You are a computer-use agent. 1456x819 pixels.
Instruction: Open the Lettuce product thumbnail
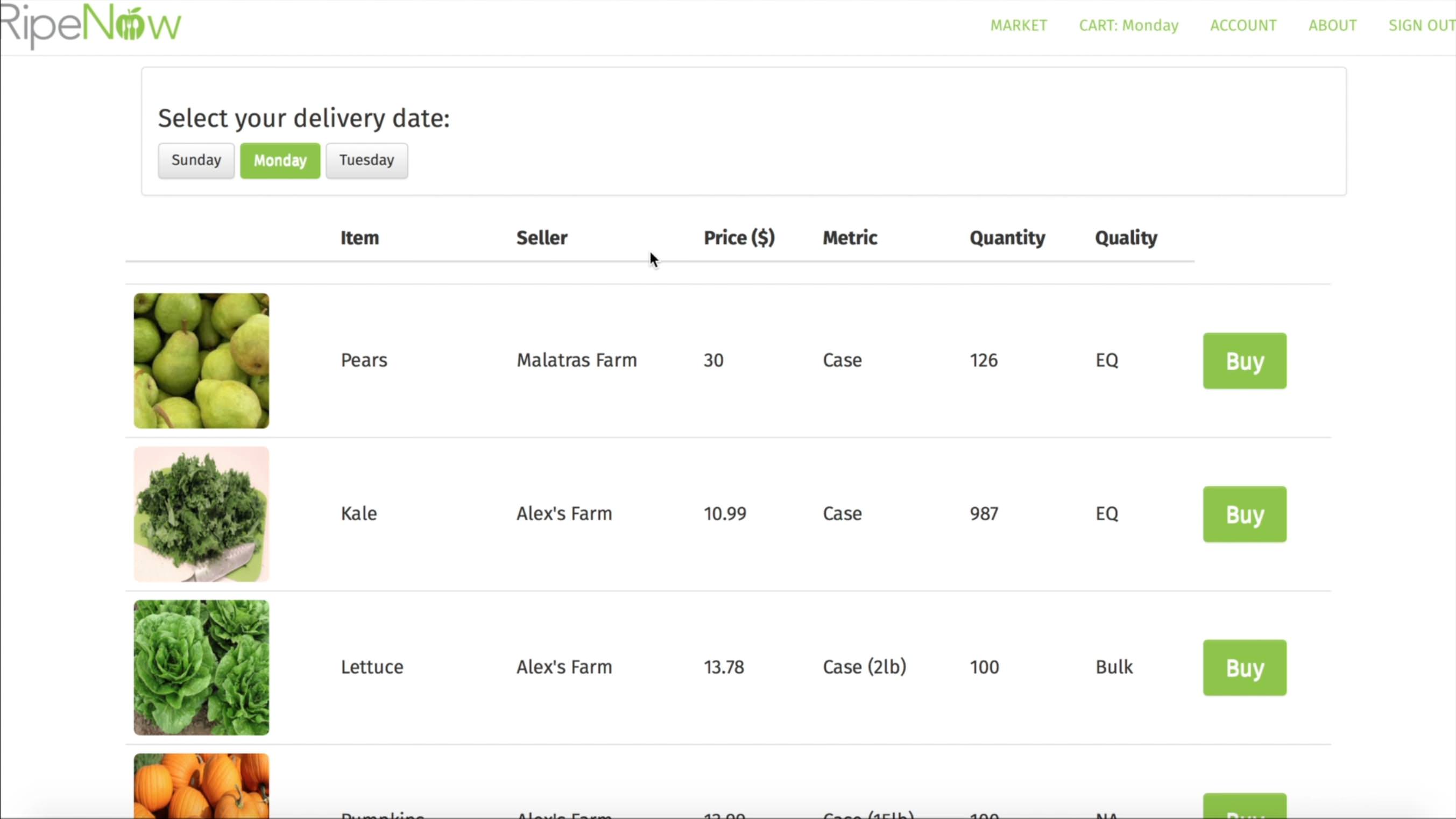[x=201, y=667]
